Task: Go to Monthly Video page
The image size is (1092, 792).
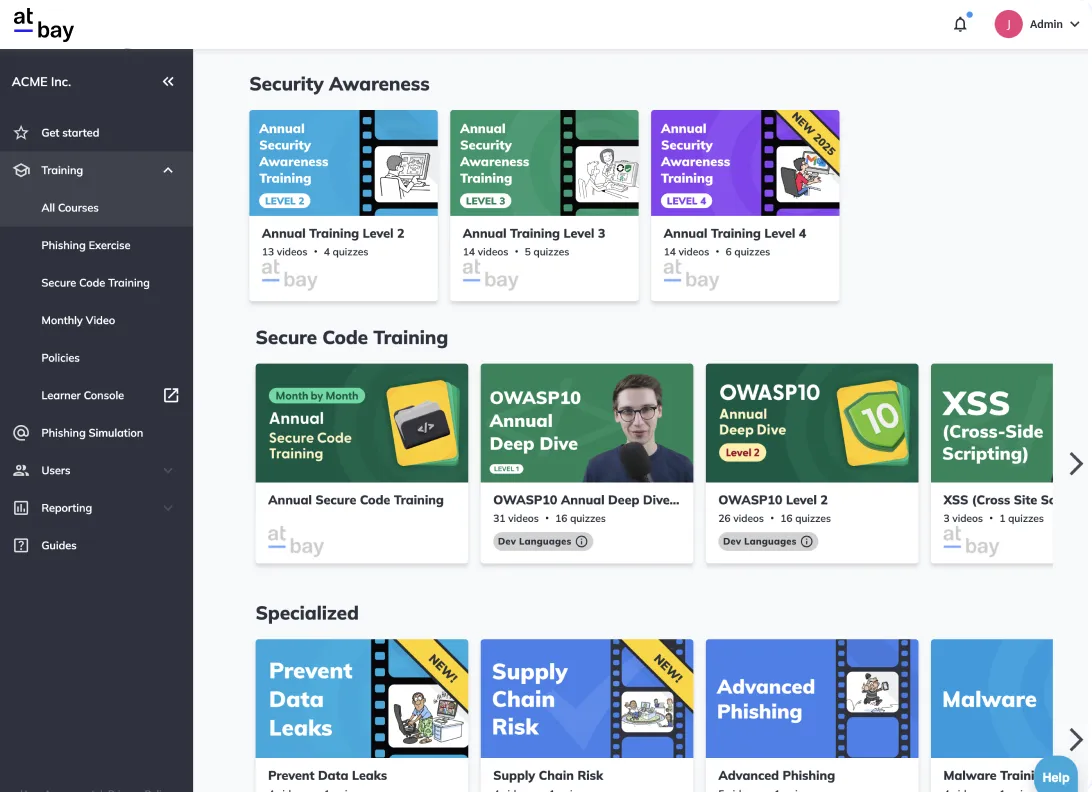Action: [78, 321]
